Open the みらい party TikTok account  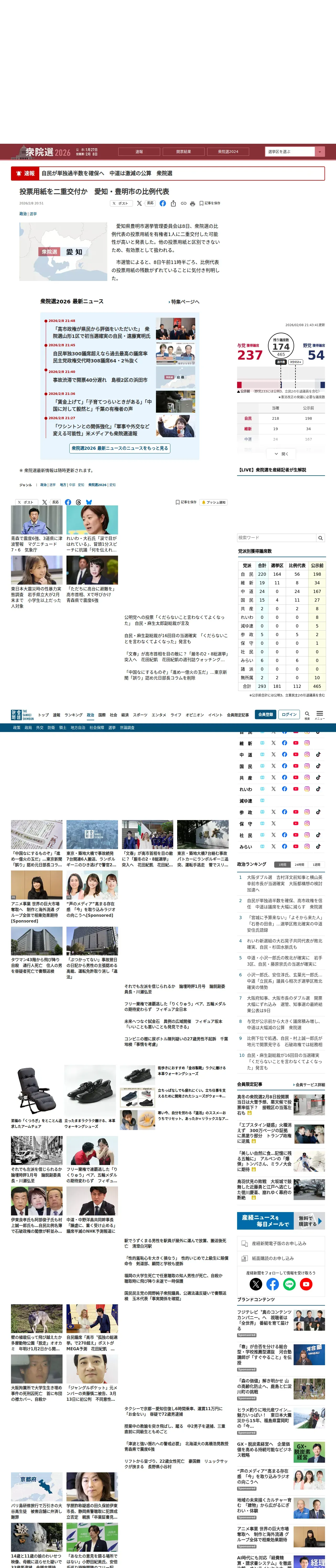pyautogui.click(x=318, y=846)
